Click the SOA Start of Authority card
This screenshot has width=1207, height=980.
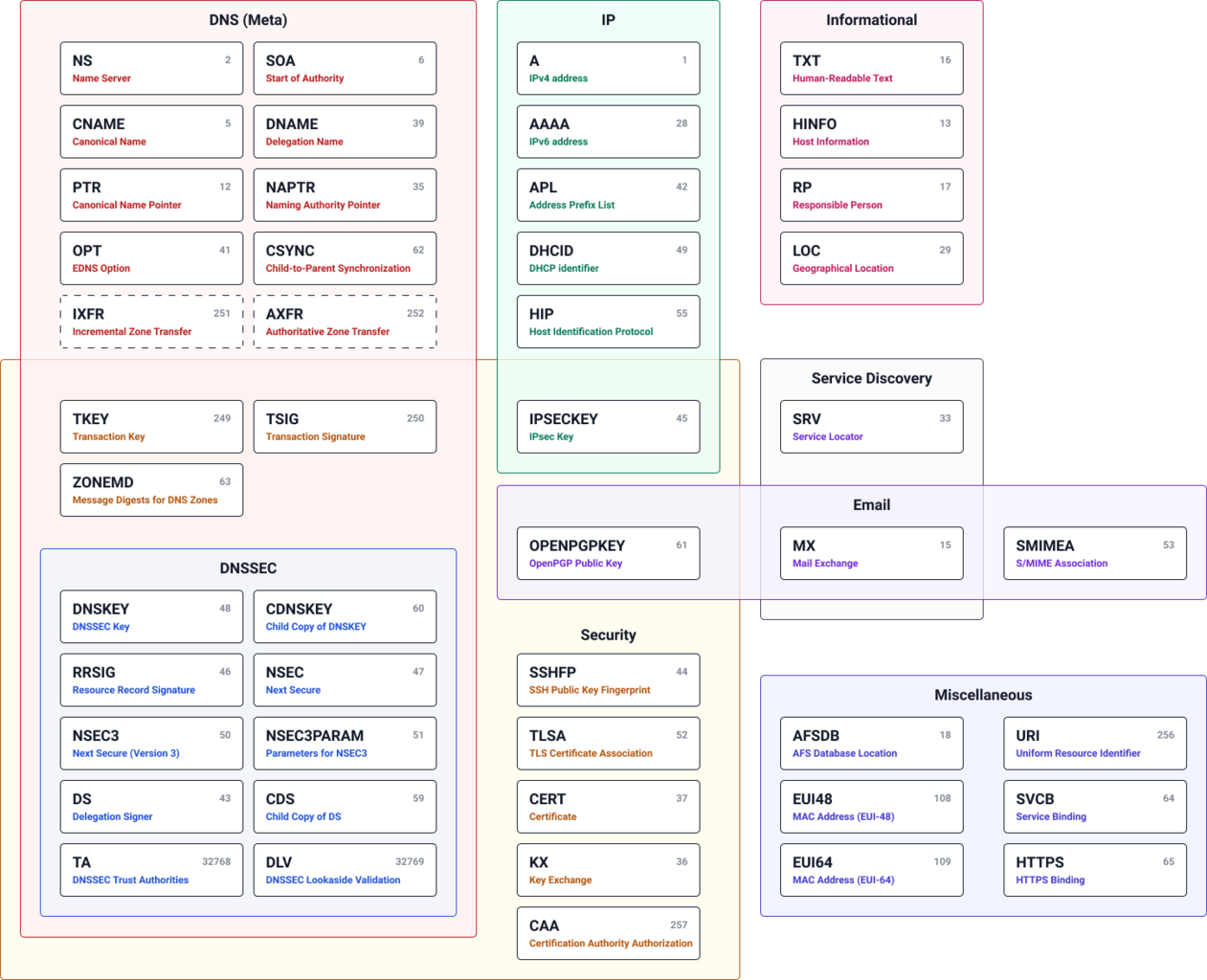coord(345,68)
